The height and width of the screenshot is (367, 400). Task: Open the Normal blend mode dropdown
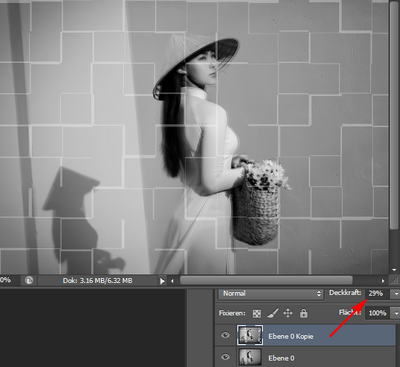(271, 294)
